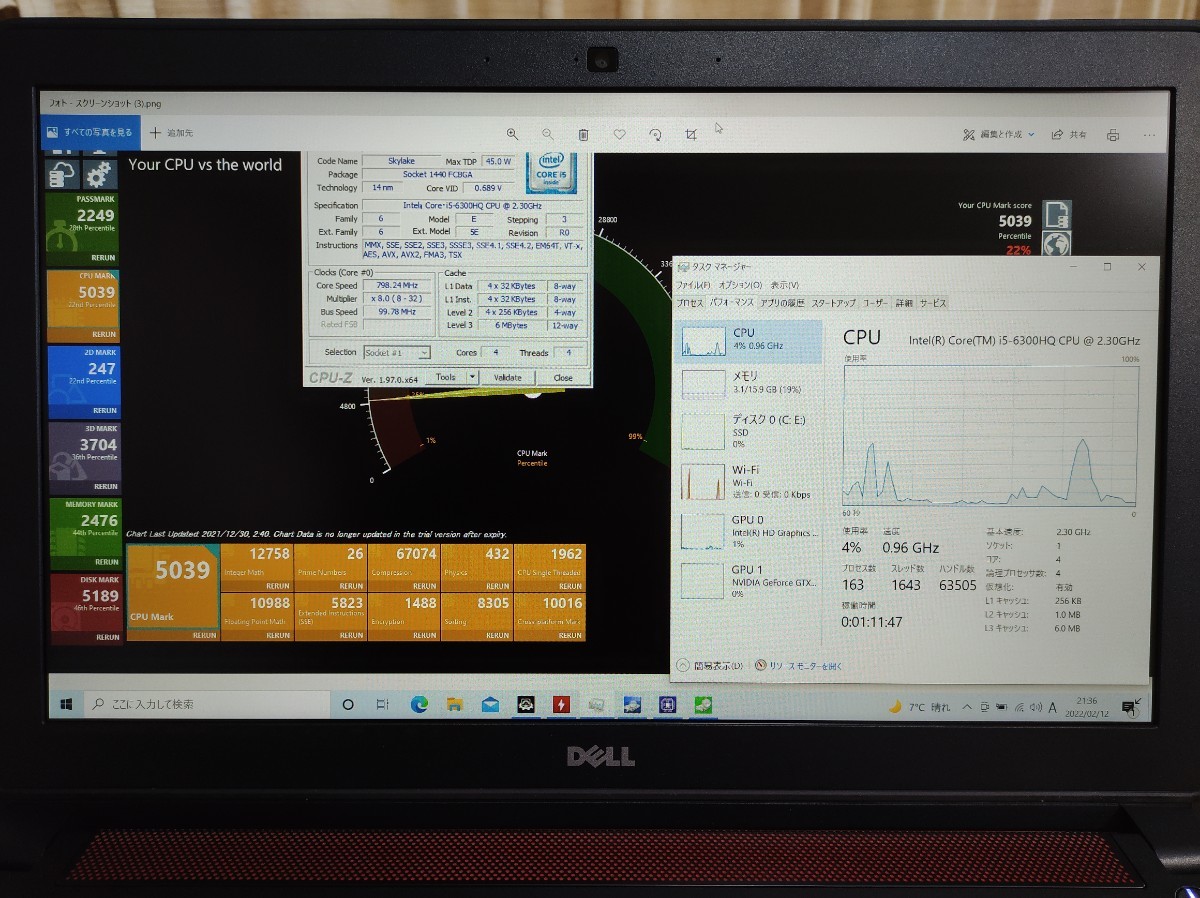Click the Sorting 8305 result tile
The height and width of the screenshot is (898, 1200).
click(x=477, y=617)
